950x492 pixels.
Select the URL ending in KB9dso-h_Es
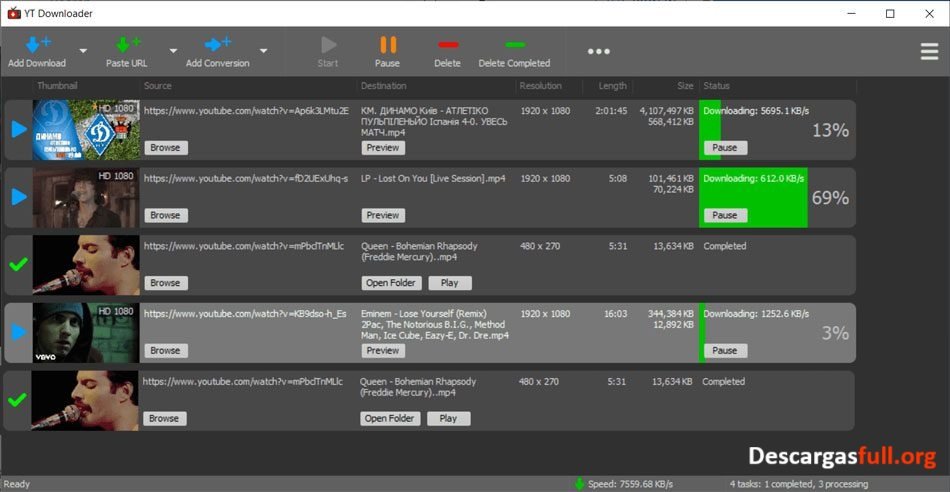coord(245,314)
